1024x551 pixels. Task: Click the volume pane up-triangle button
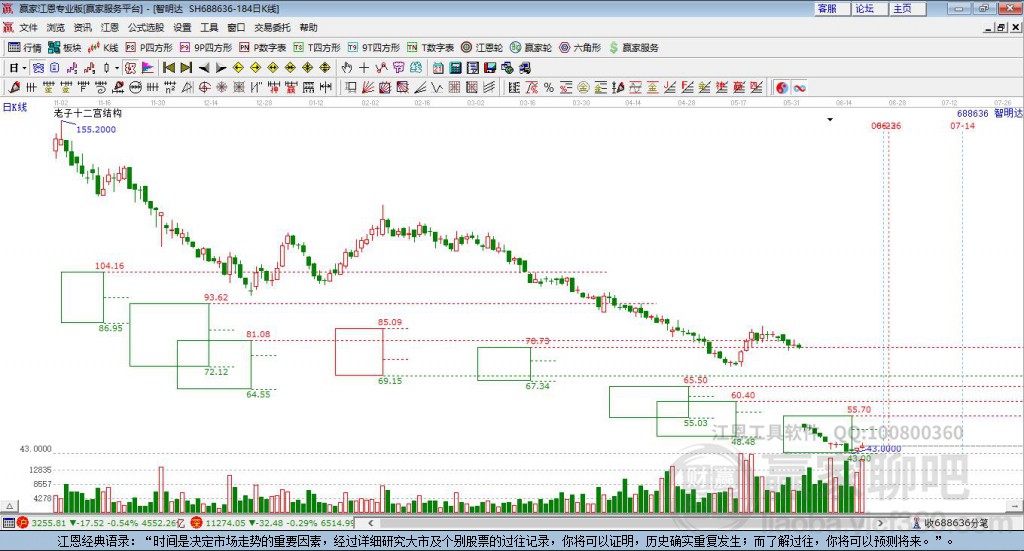coord(10,506)
